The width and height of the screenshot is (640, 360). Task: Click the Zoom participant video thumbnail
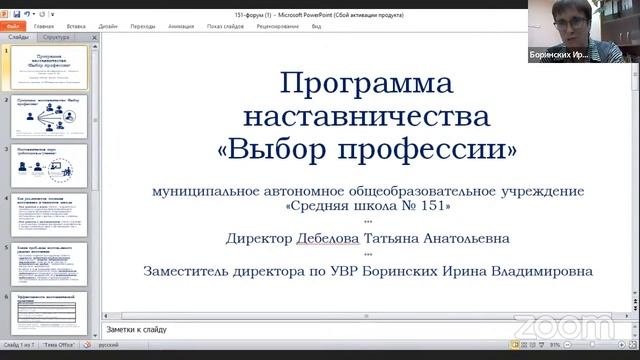click(x=584, y=31)
